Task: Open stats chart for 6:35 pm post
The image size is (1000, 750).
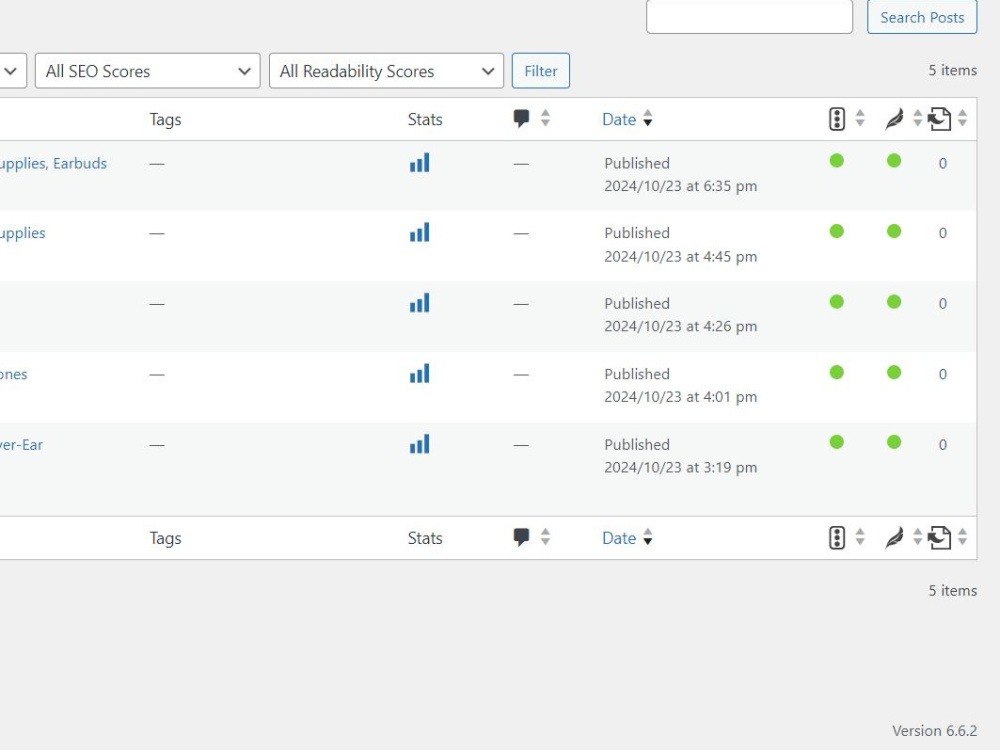Action: tap(420, 163)
